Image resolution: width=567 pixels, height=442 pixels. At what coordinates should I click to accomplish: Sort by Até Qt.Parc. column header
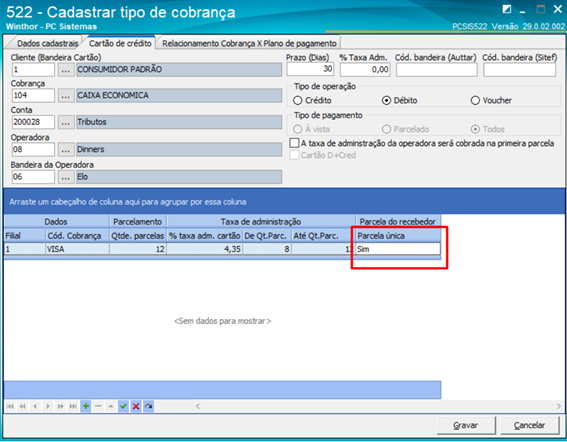tap(323, 236)
